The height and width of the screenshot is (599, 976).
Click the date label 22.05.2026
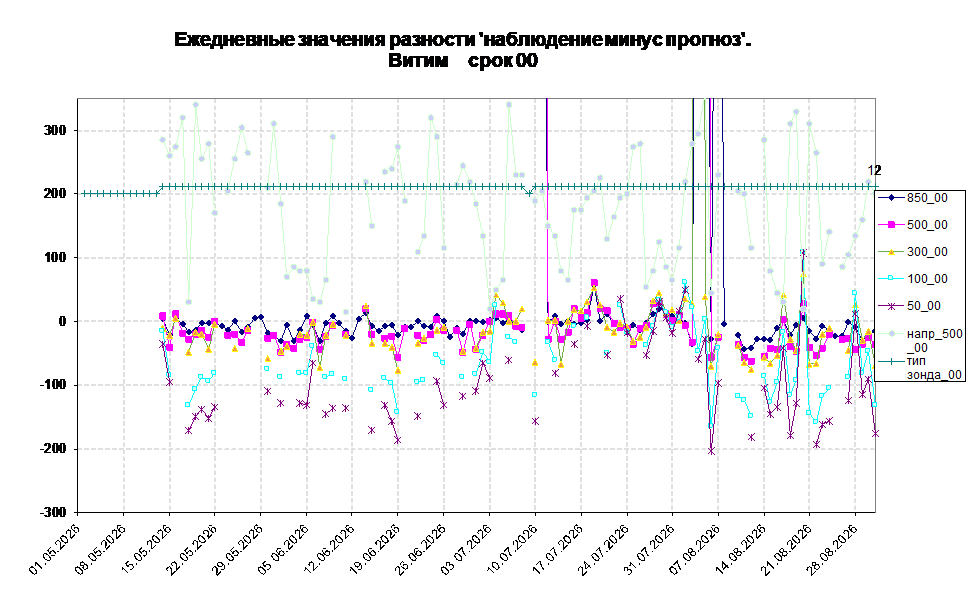(x=192, y=549)
